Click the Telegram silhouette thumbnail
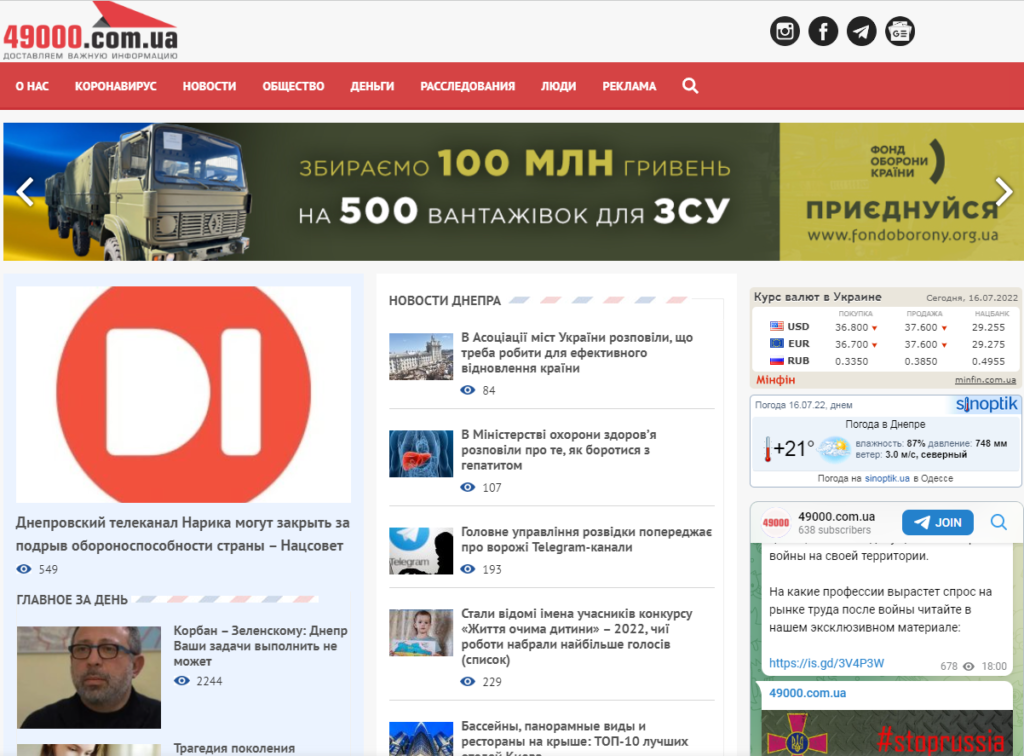The width and height of the screenshot is (1024, 756). pyautogui.click(x=421, y=551)
